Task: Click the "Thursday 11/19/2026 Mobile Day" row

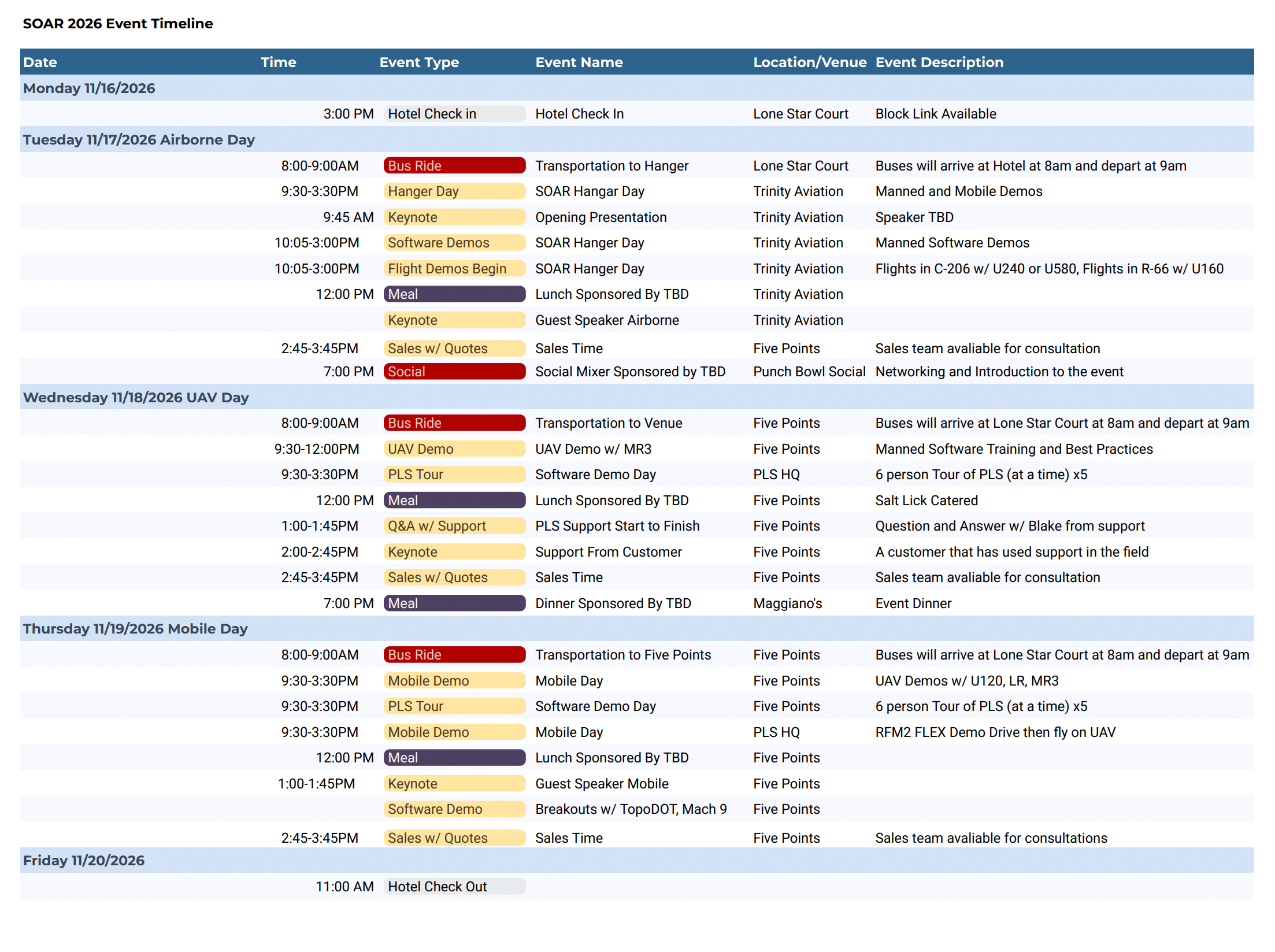Action: point(637,628)
